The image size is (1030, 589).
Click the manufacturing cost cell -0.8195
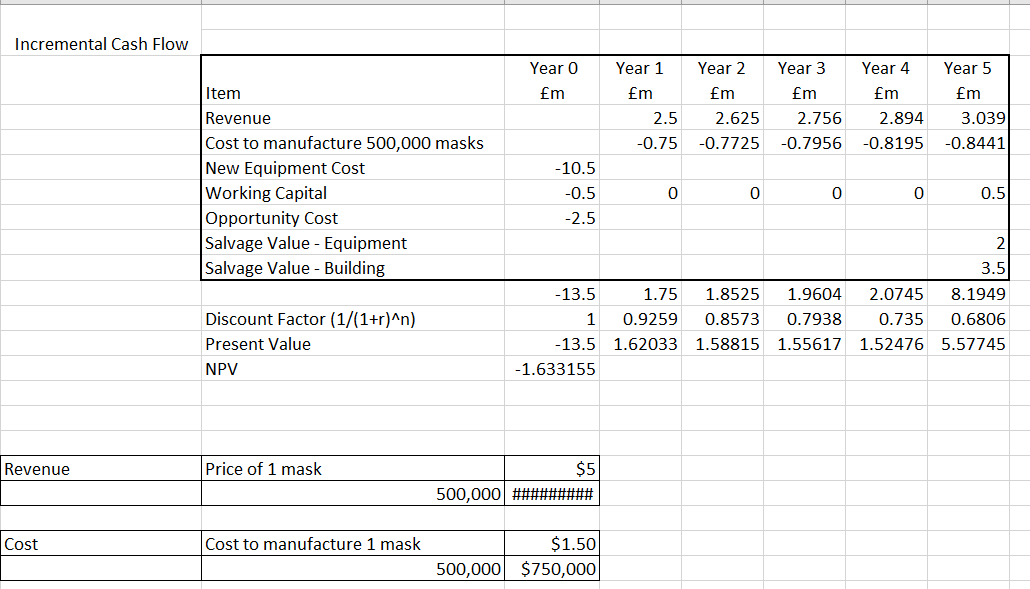887,143
